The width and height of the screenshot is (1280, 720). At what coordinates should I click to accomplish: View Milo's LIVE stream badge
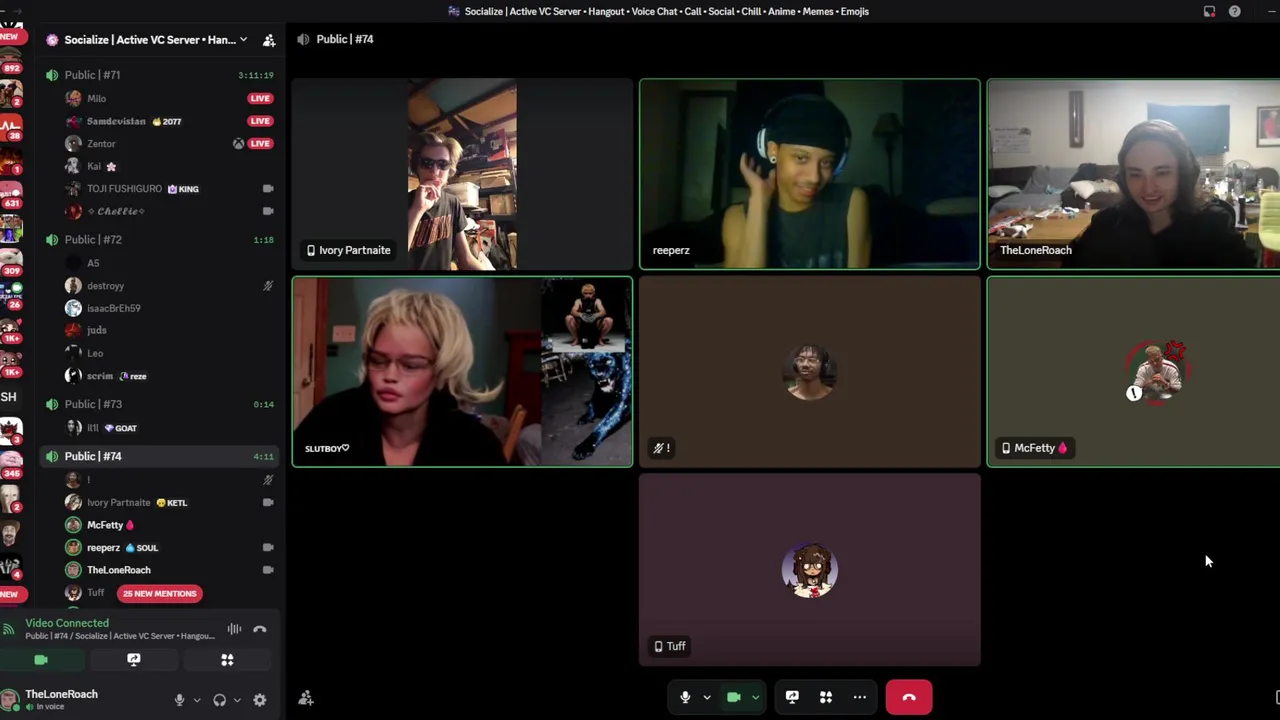coord(260,98)
